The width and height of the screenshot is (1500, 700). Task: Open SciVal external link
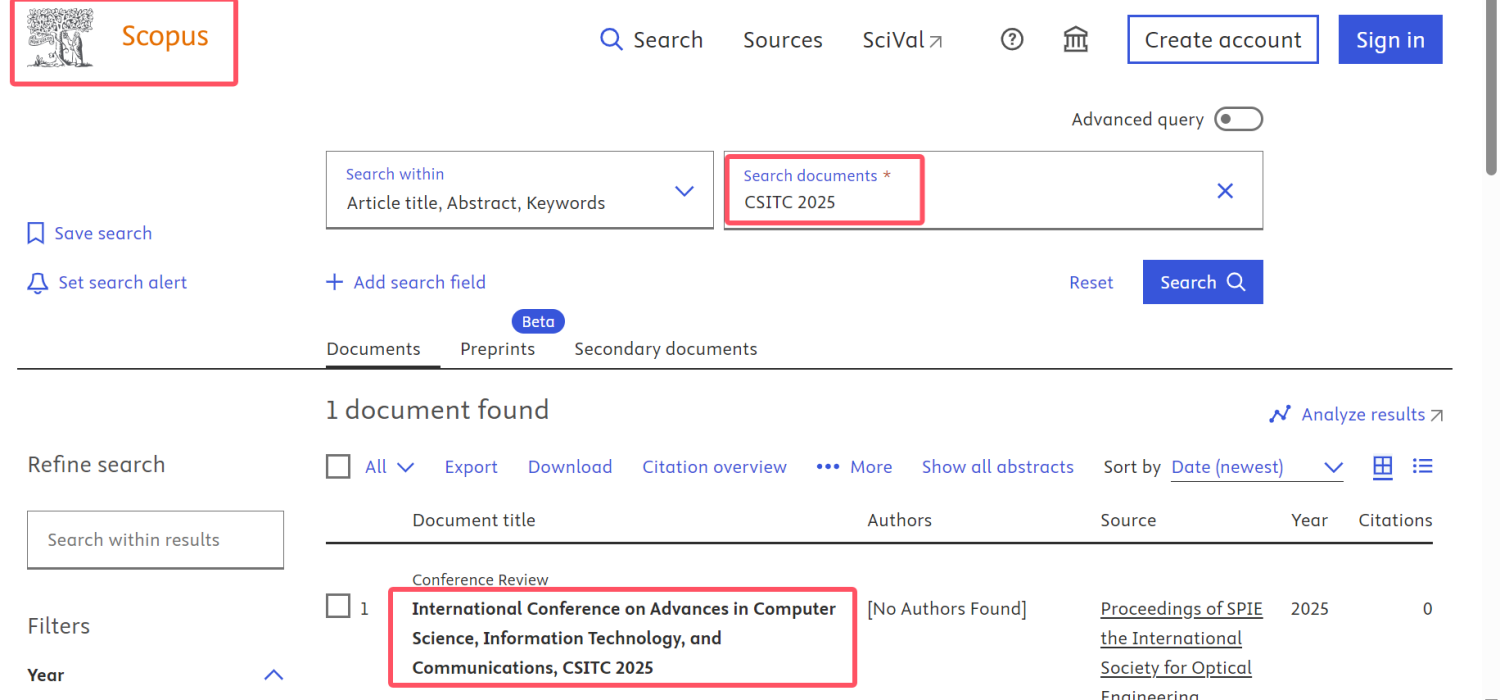click(902, 40)
